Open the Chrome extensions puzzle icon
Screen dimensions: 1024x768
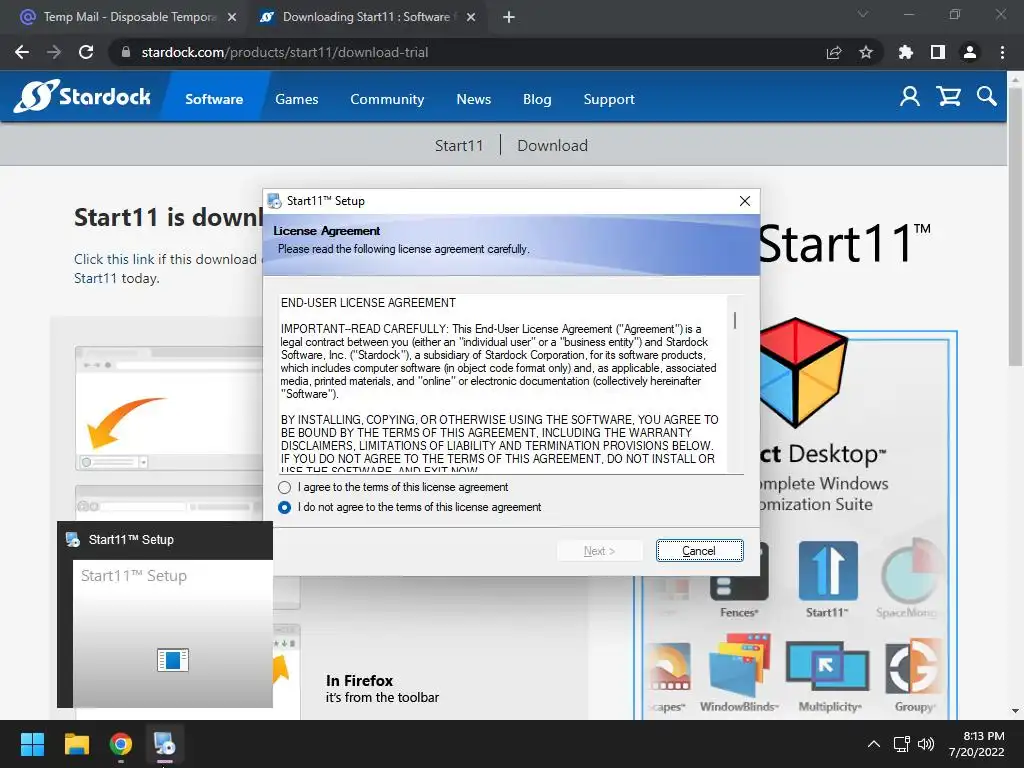click(906, 52)
